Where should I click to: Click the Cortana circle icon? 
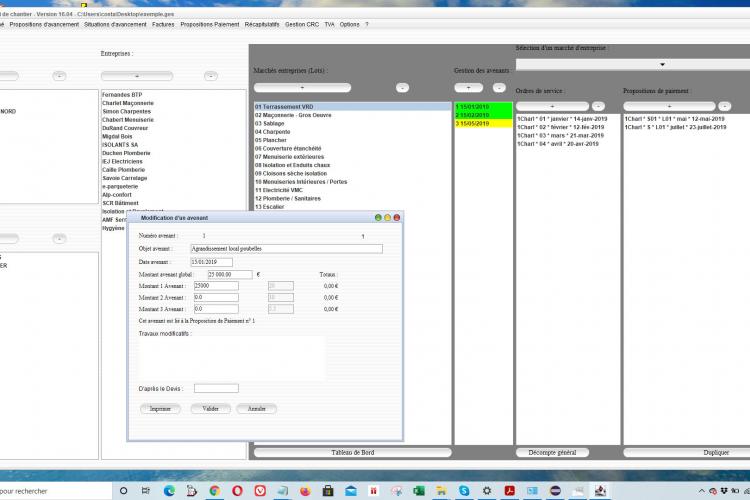pos(123,490)
